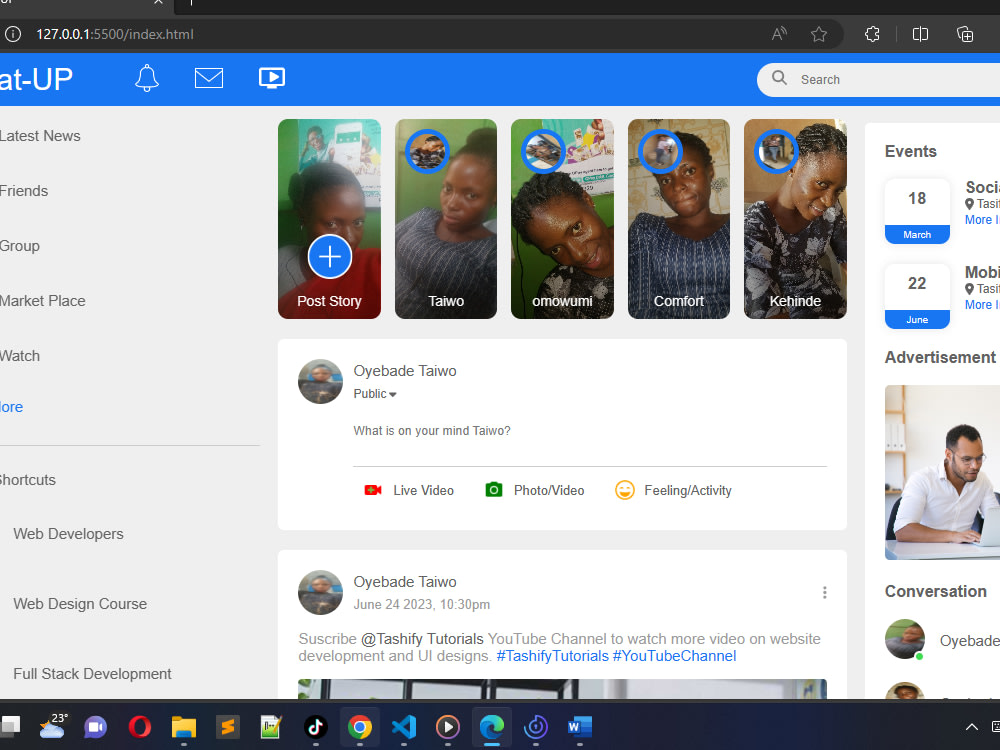Screen dimensions: 1000x750
Task: Click More link for March 18 event
Action: pos(982,220)
